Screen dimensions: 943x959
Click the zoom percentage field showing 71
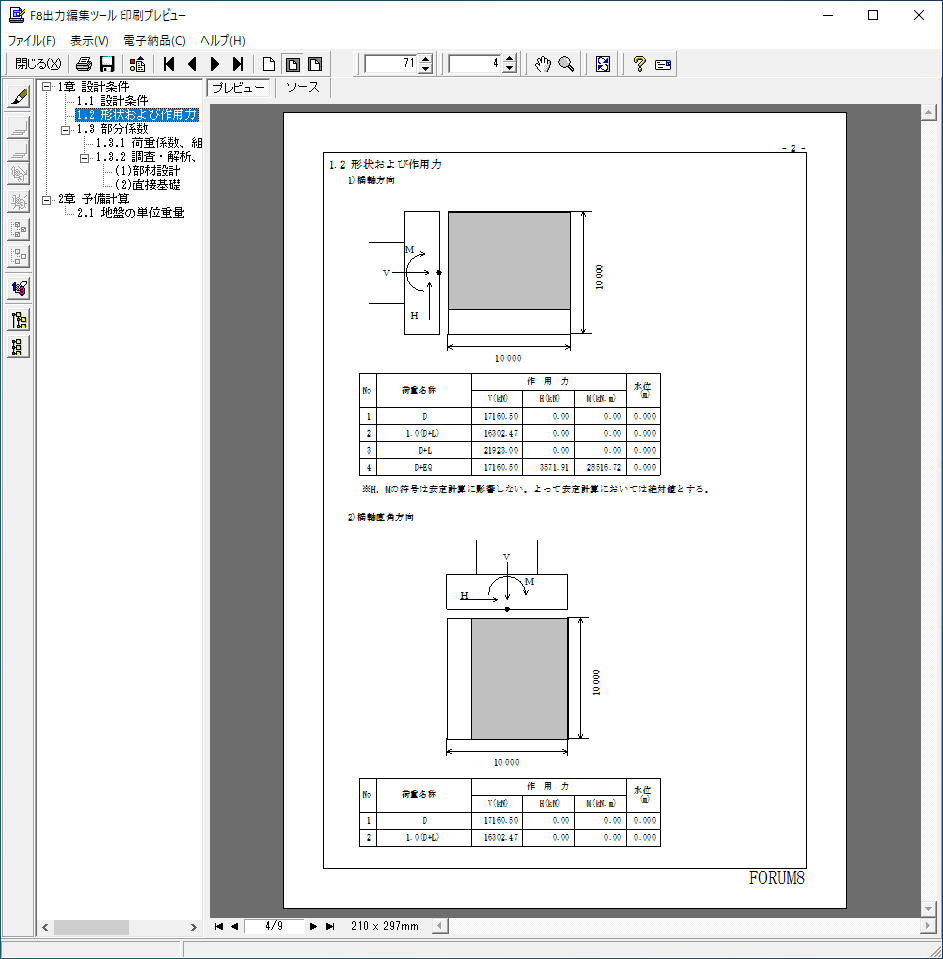[391, 64]
